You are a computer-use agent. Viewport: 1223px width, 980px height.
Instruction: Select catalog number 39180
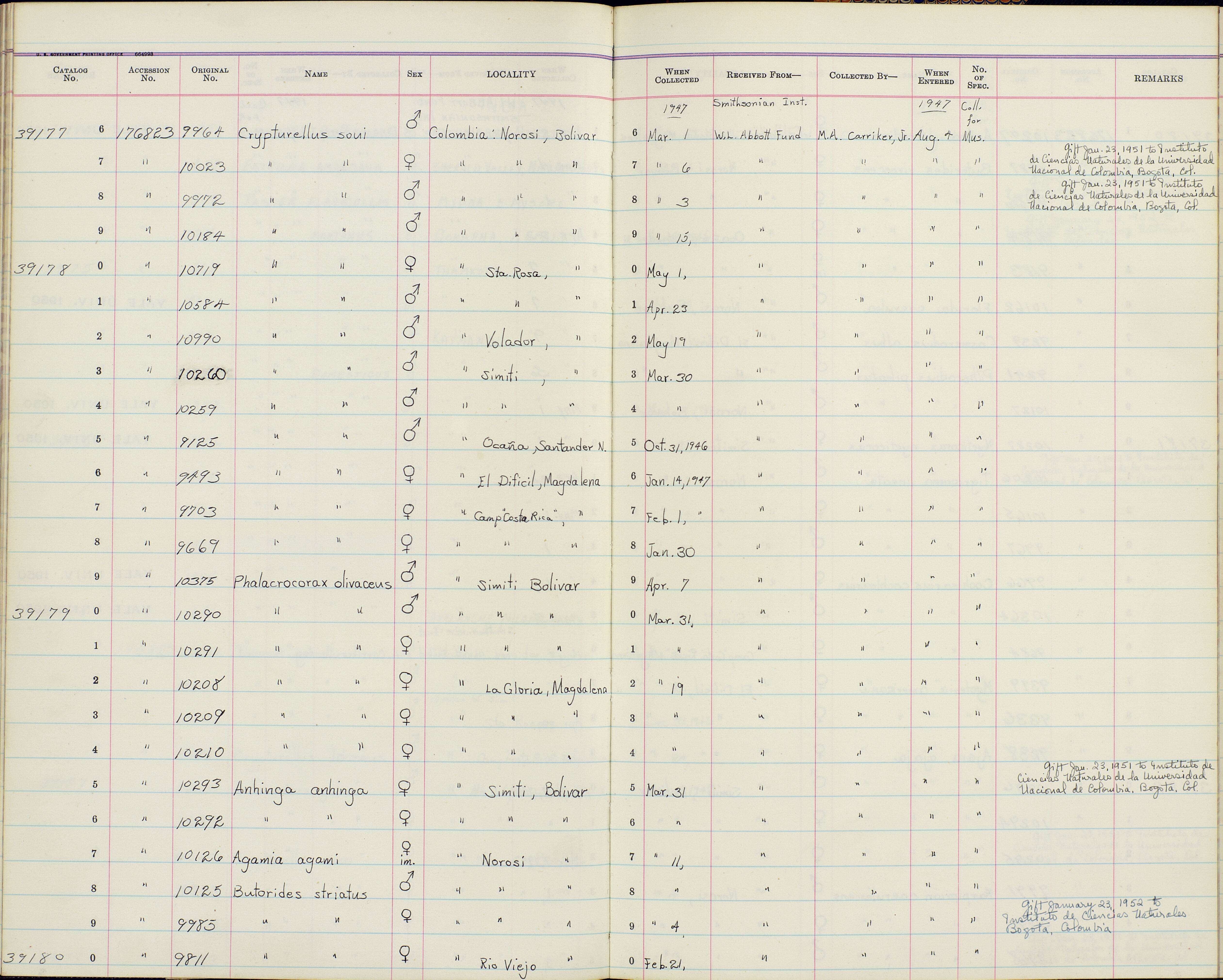pyautogui.click(x=34, y=958)
